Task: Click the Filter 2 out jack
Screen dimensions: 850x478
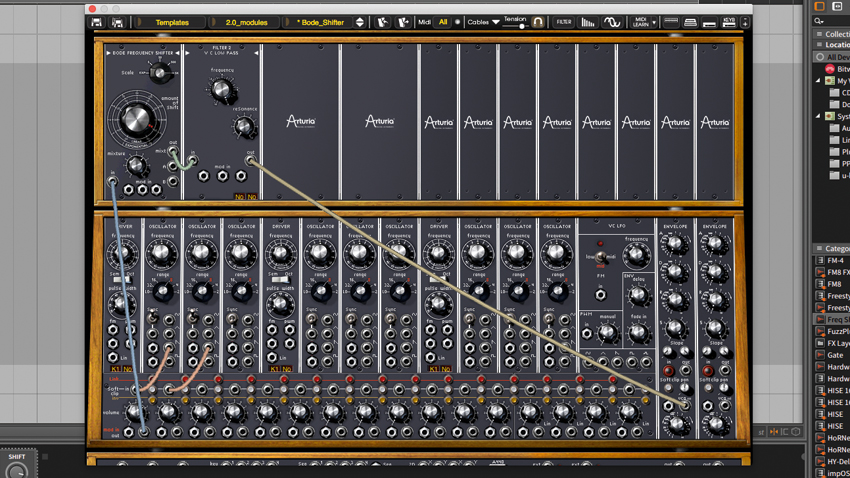Action: point(250,160)
